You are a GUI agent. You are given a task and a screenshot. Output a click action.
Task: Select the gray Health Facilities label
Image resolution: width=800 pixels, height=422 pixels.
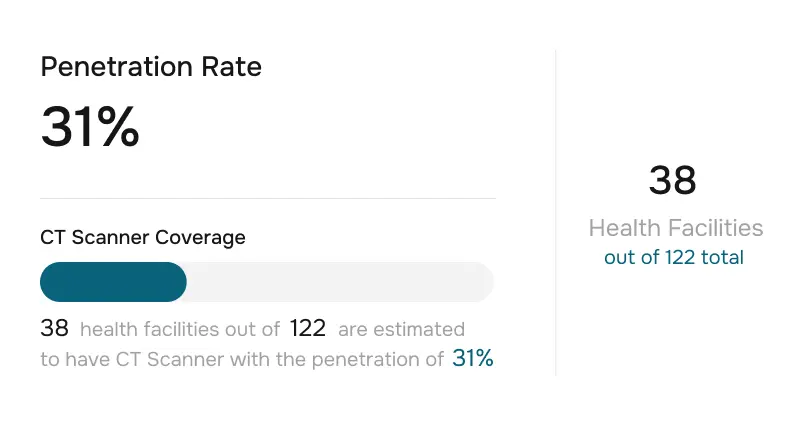(x=675, y=228)
